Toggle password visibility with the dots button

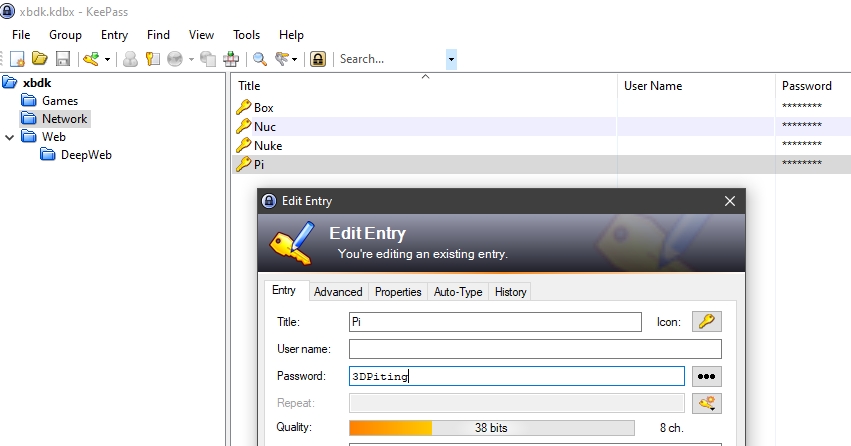[706, 377]
